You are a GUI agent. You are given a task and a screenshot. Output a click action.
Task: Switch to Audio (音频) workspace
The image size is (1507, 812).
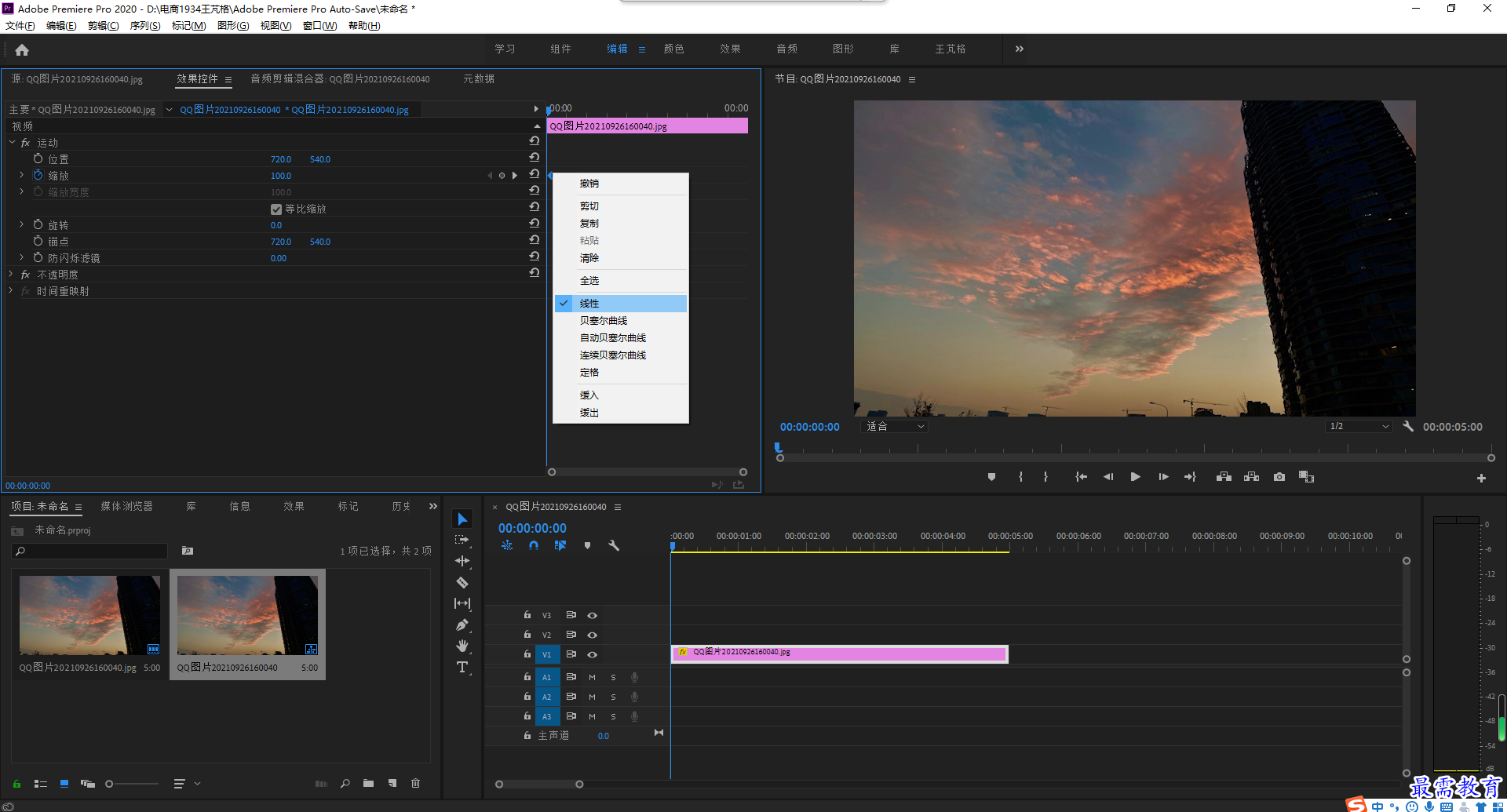pos(787,49)
